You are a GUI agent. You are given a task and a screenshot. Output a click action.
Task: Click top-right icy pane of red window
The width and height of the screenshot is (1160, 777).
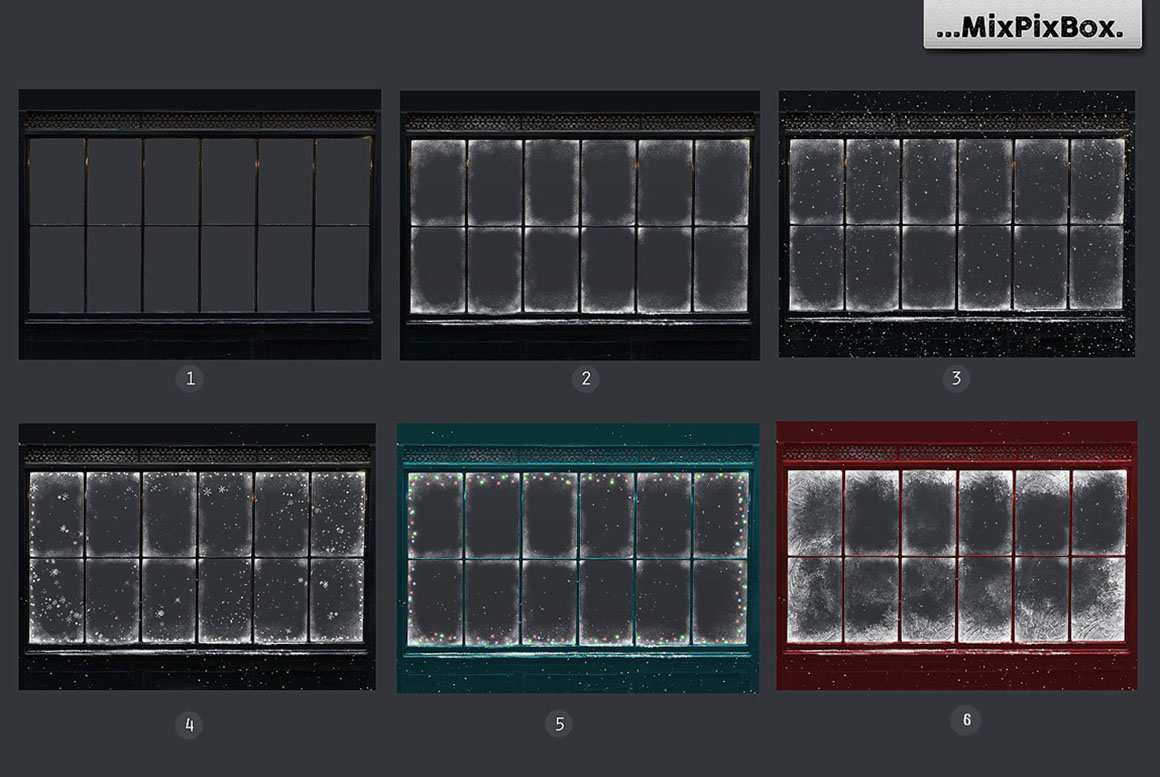coord(1098,510)
